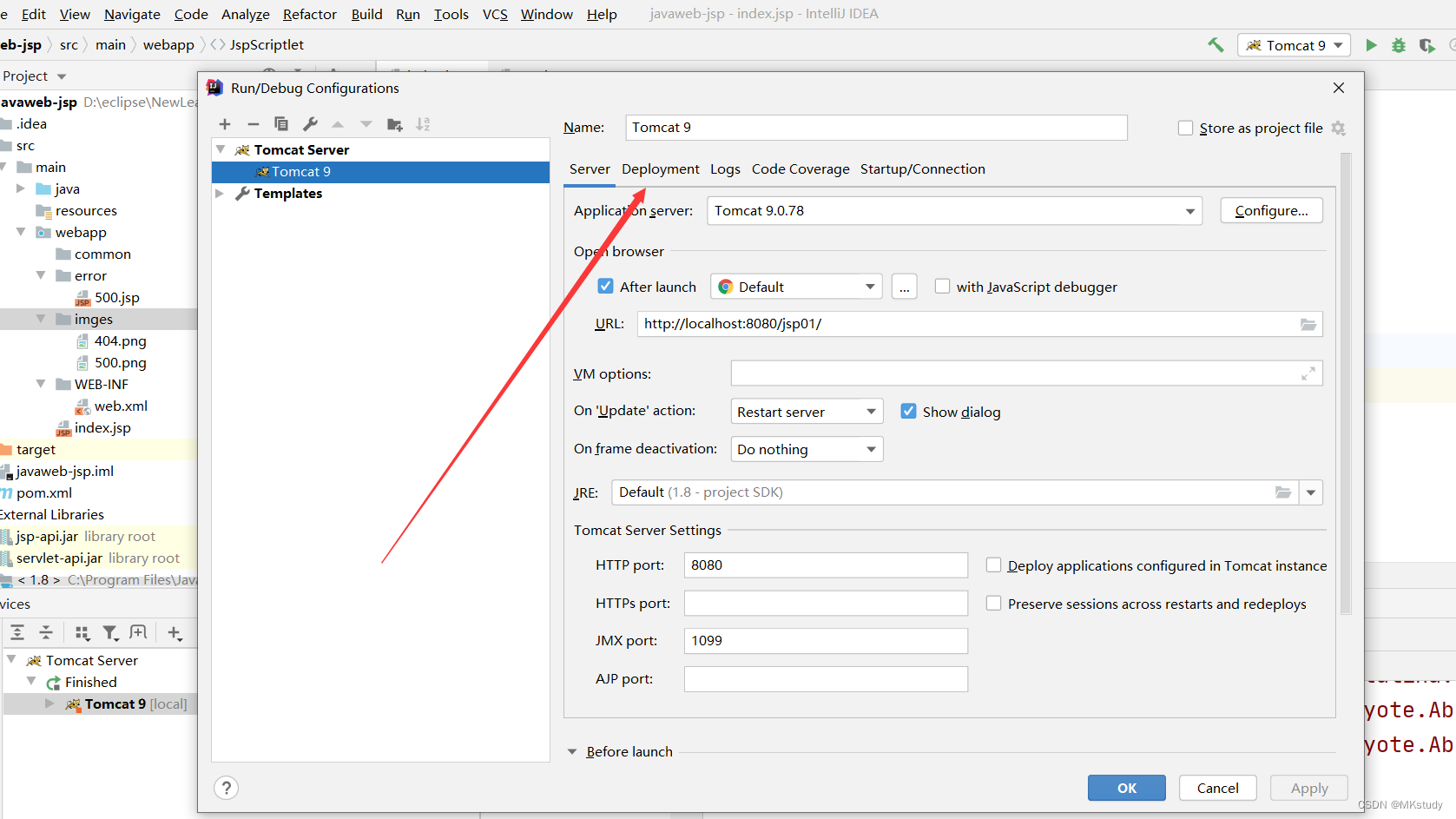
Task: Expand the VM options field
Action: [x=1308, y=373]
